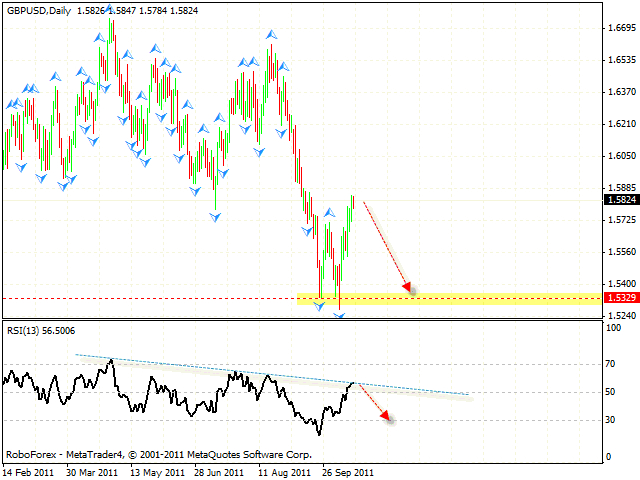640x480 pixels.
Task: Click the current price tag 1.5824
Action: click(x=621, y=199)
